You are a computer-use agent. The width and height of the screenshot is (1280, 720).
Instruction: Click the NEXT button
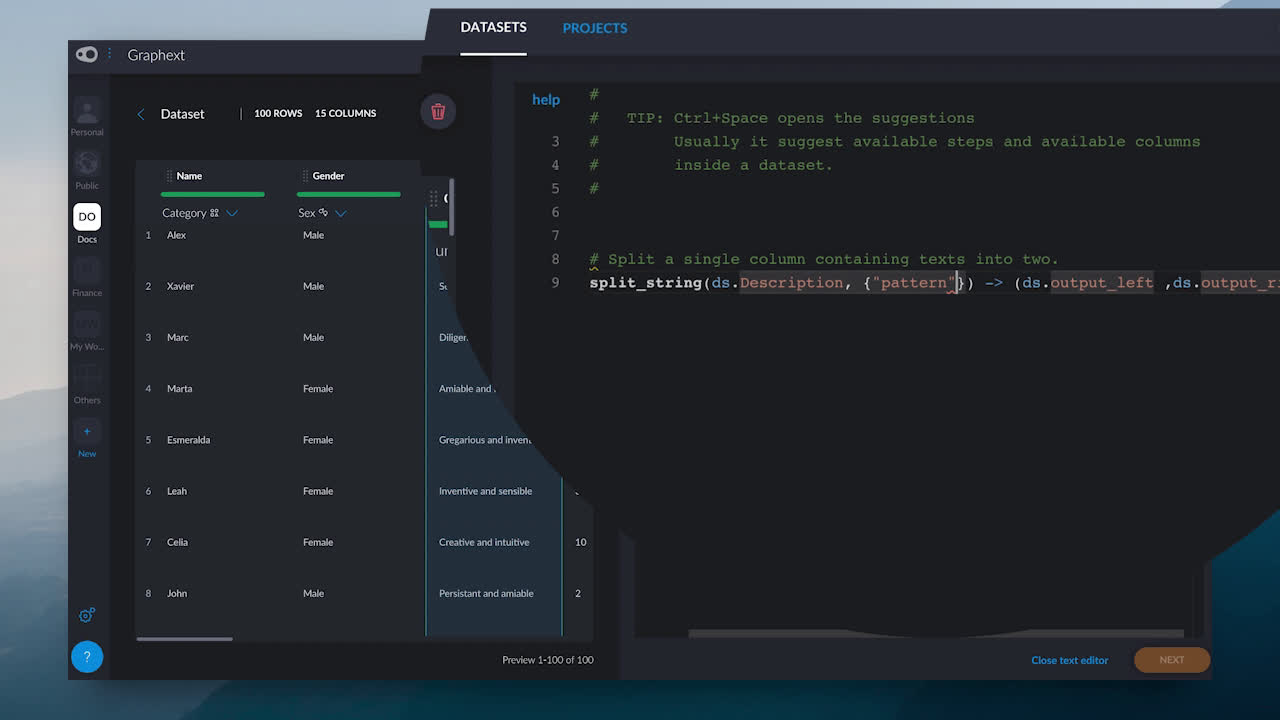(x=1172, y=660)
